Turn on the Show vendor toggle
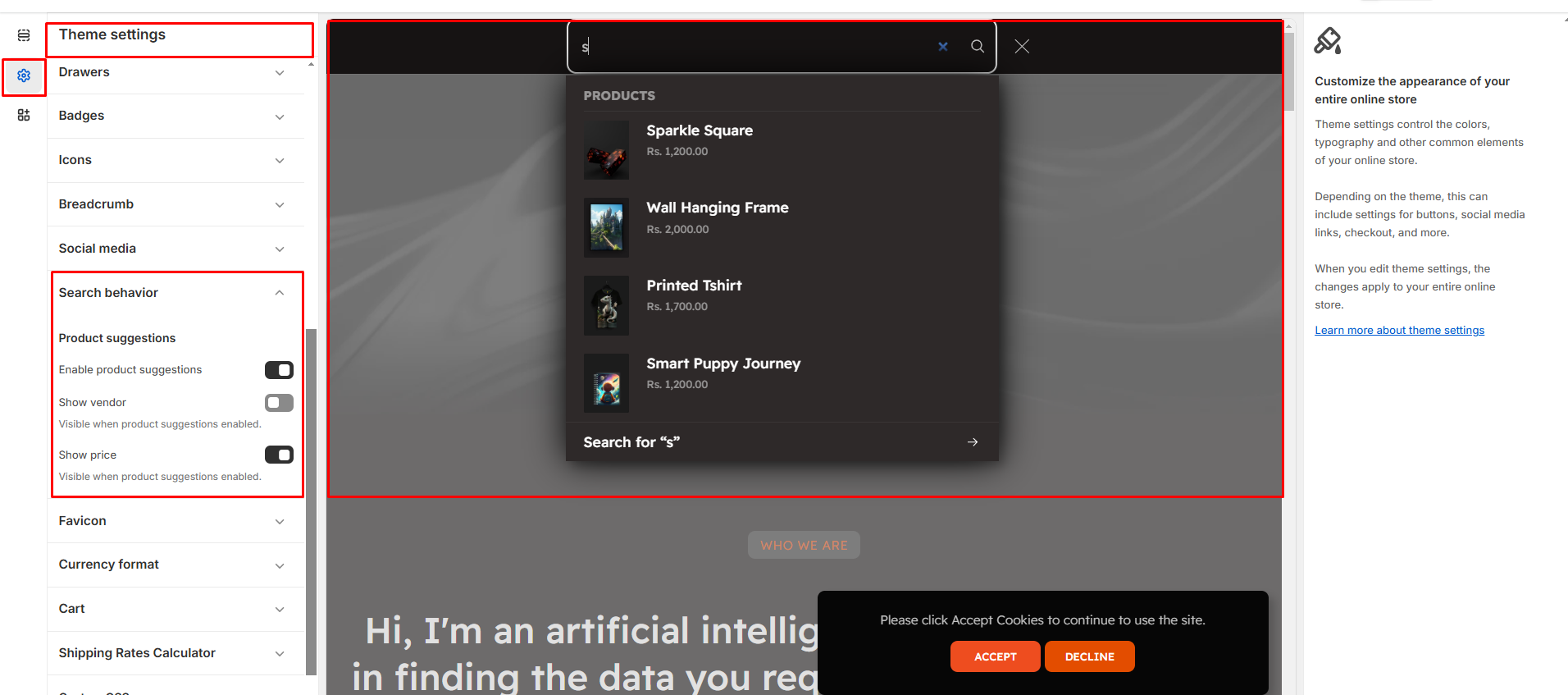 (279, 403)
